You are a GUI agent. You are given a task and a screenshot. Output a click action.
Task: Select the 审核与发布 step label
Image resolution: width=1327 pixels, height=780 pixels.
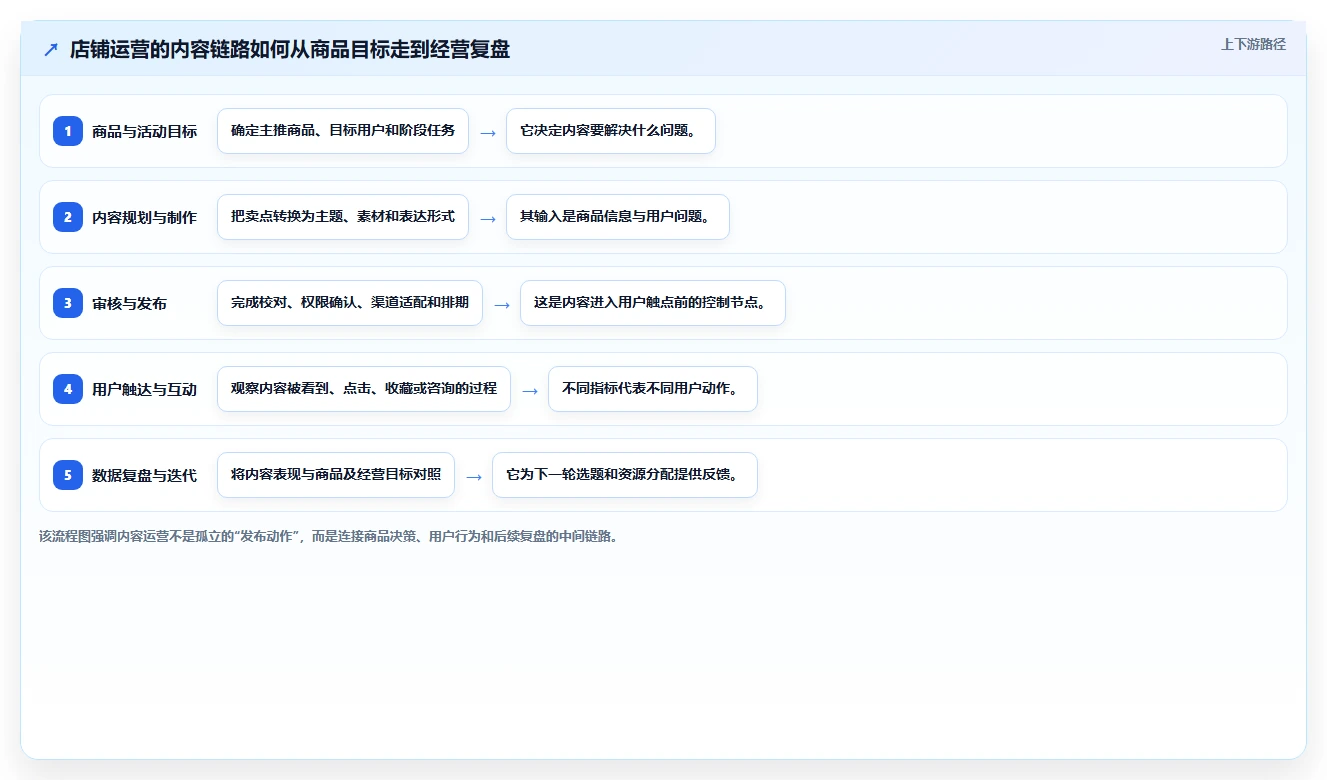pos(129,303)
